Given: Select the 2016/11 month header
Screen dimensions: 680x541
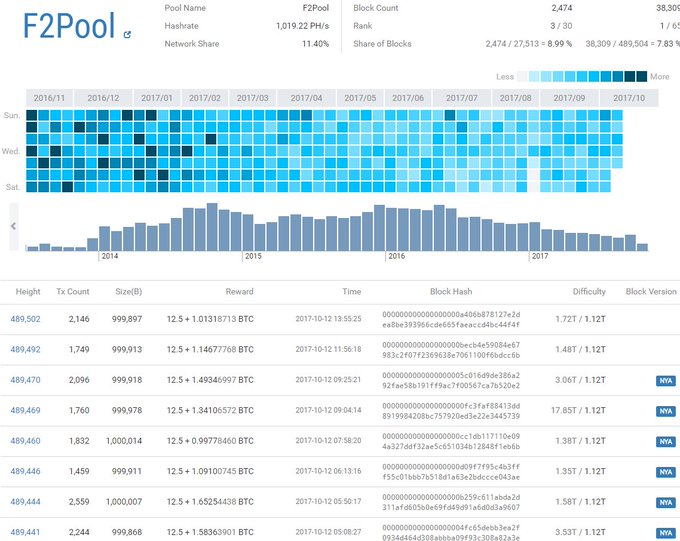Looking at the screenshot, I should pyautogui.click(x=49, y=98).
